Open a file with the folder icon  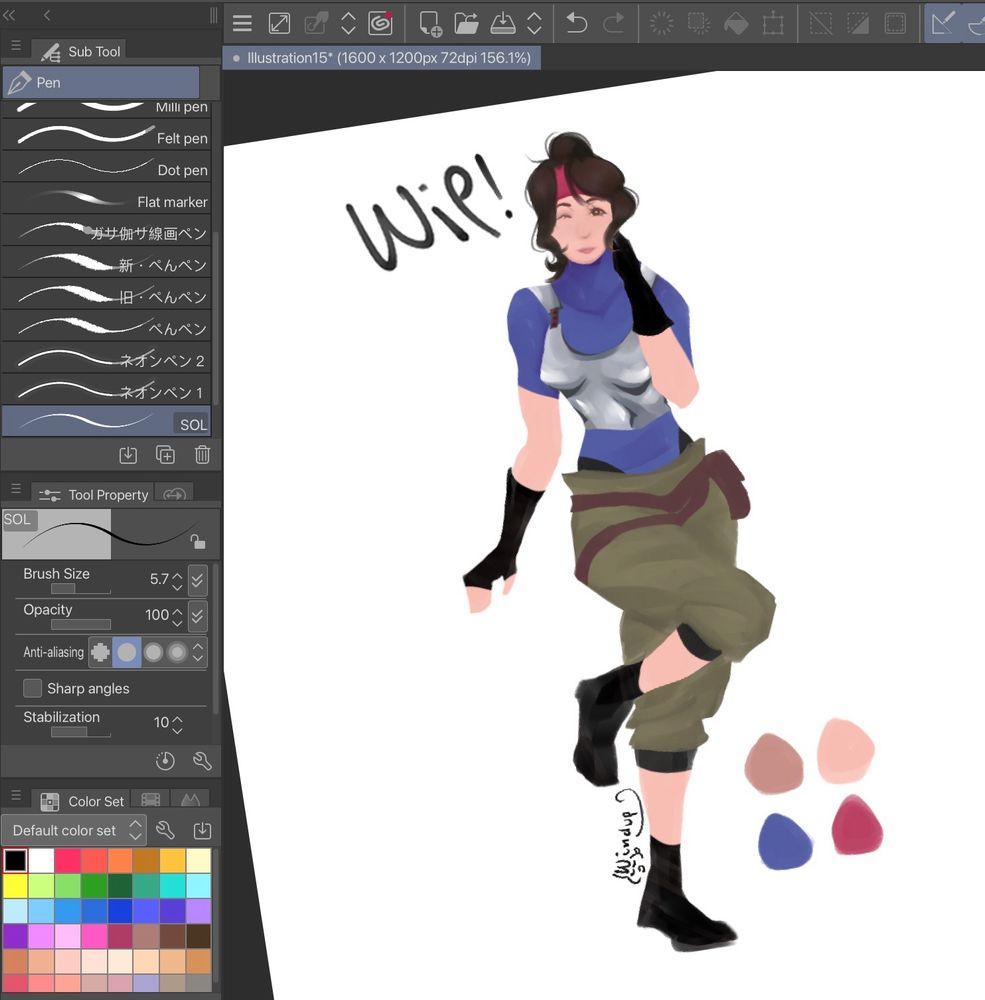click(466, 24)
